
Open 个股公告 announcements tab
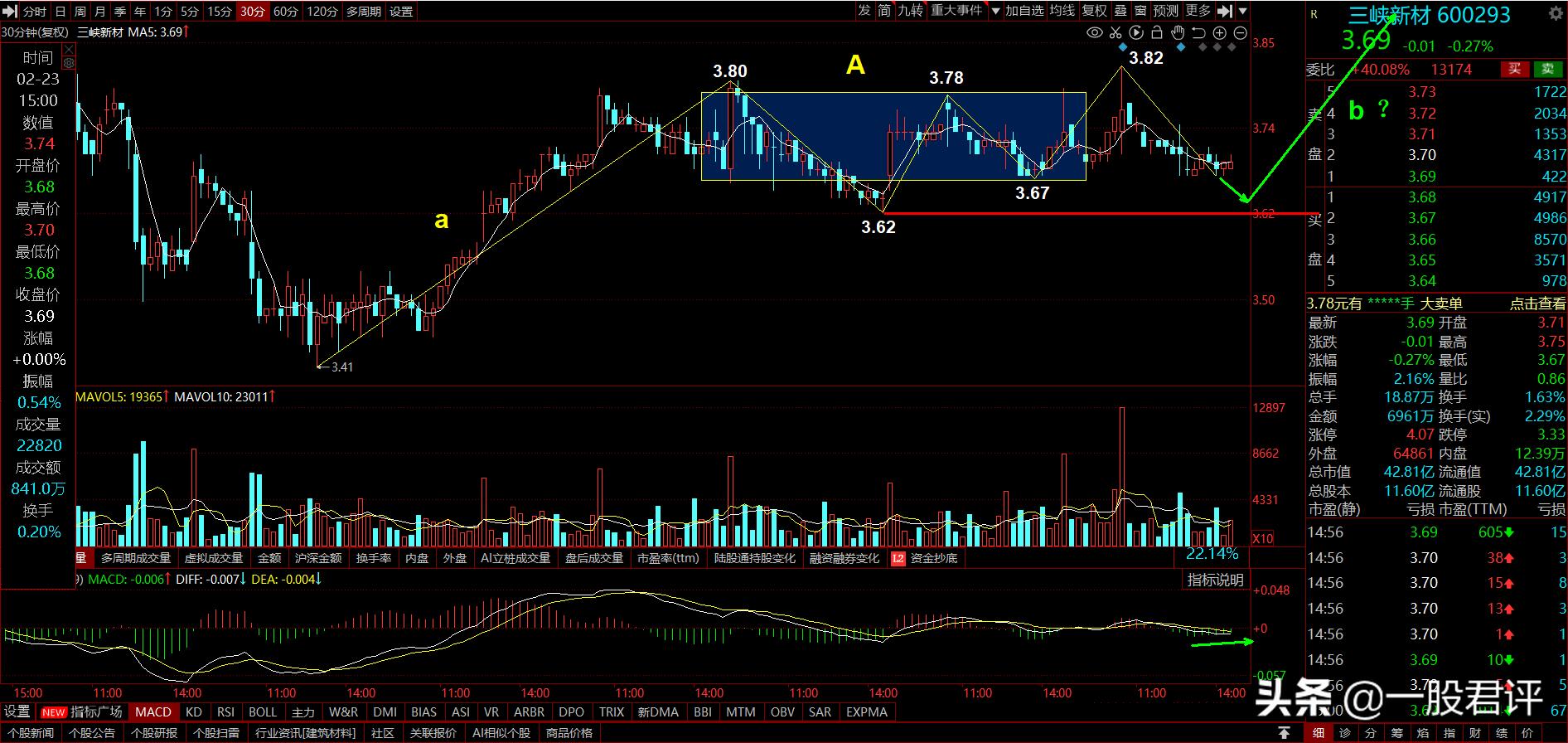coord(92,733)
